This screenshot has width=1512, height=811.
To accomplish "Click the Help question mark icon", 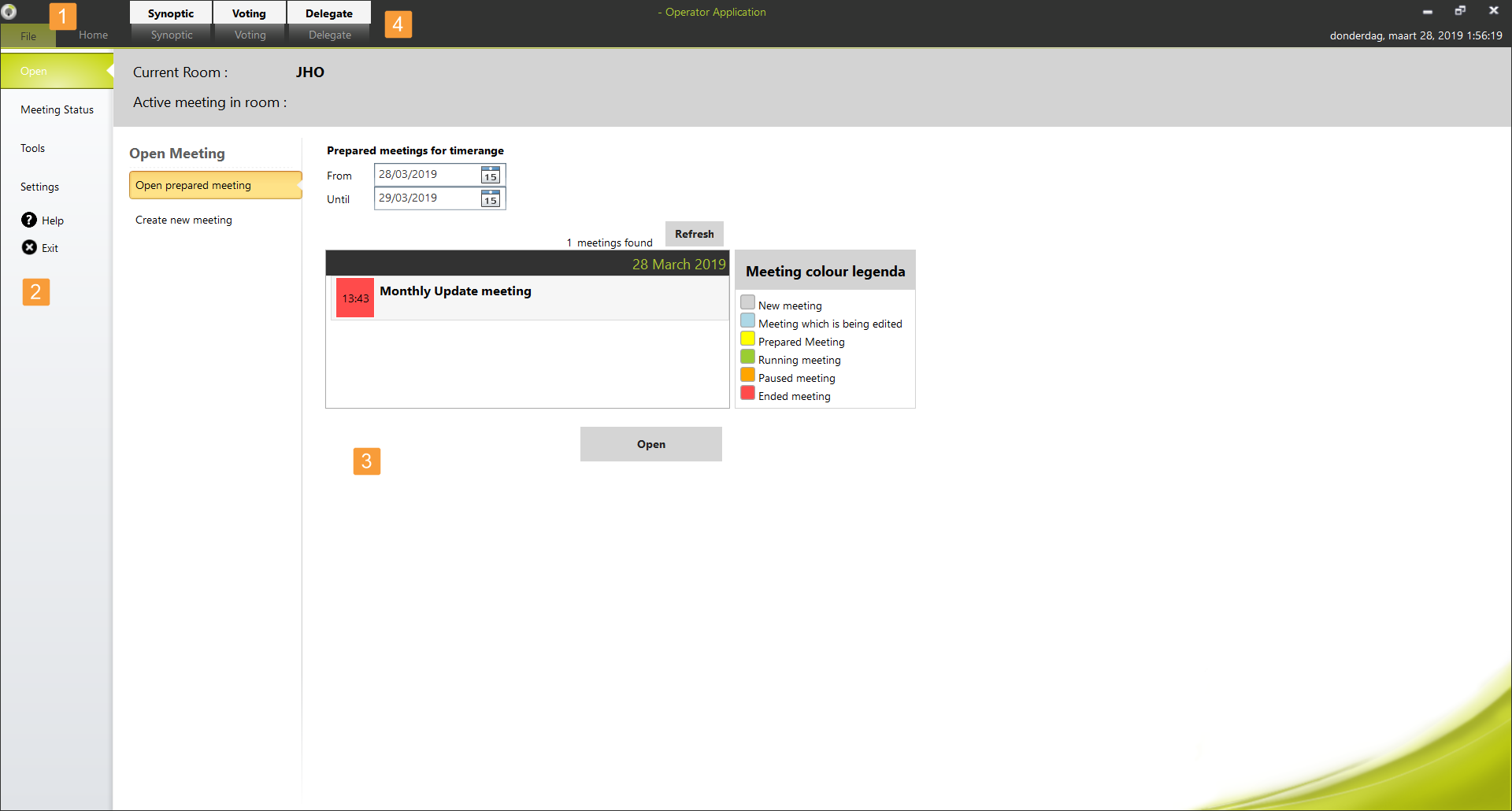I will pyautogui.click(x=29, y=220).
